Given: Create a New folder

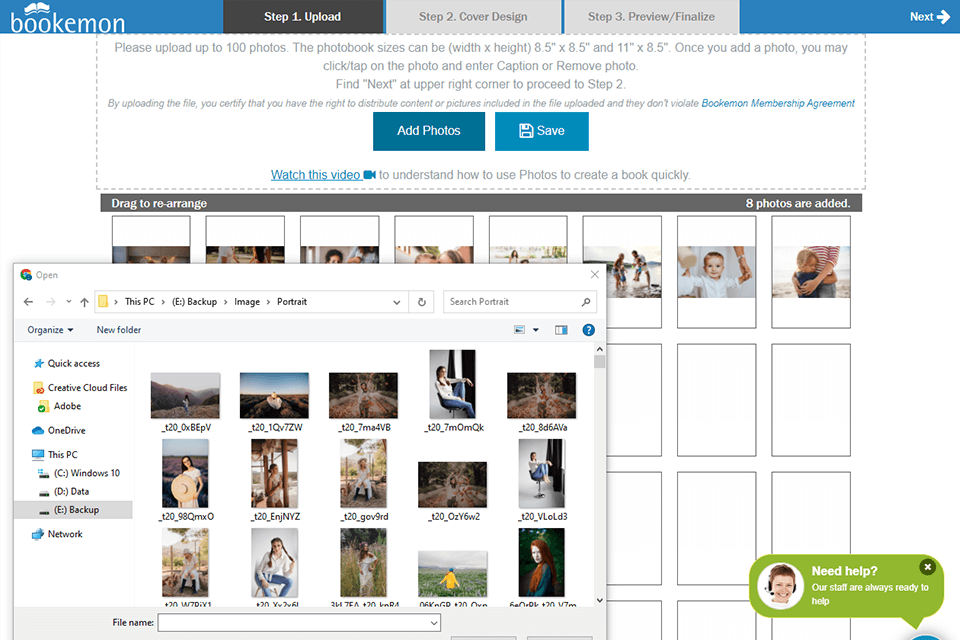Looking at the screenshot, I should click(119, 330).
